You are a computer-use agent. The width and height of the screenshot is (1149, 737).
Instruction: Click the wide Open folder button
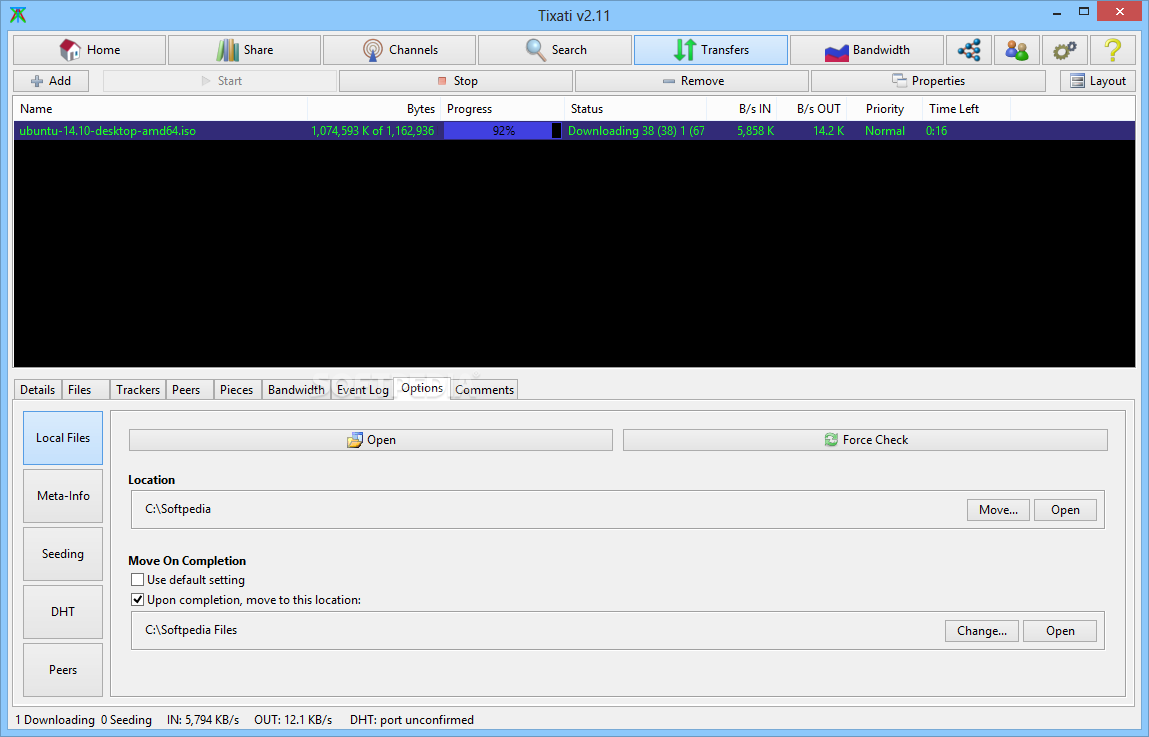(371, 440)
